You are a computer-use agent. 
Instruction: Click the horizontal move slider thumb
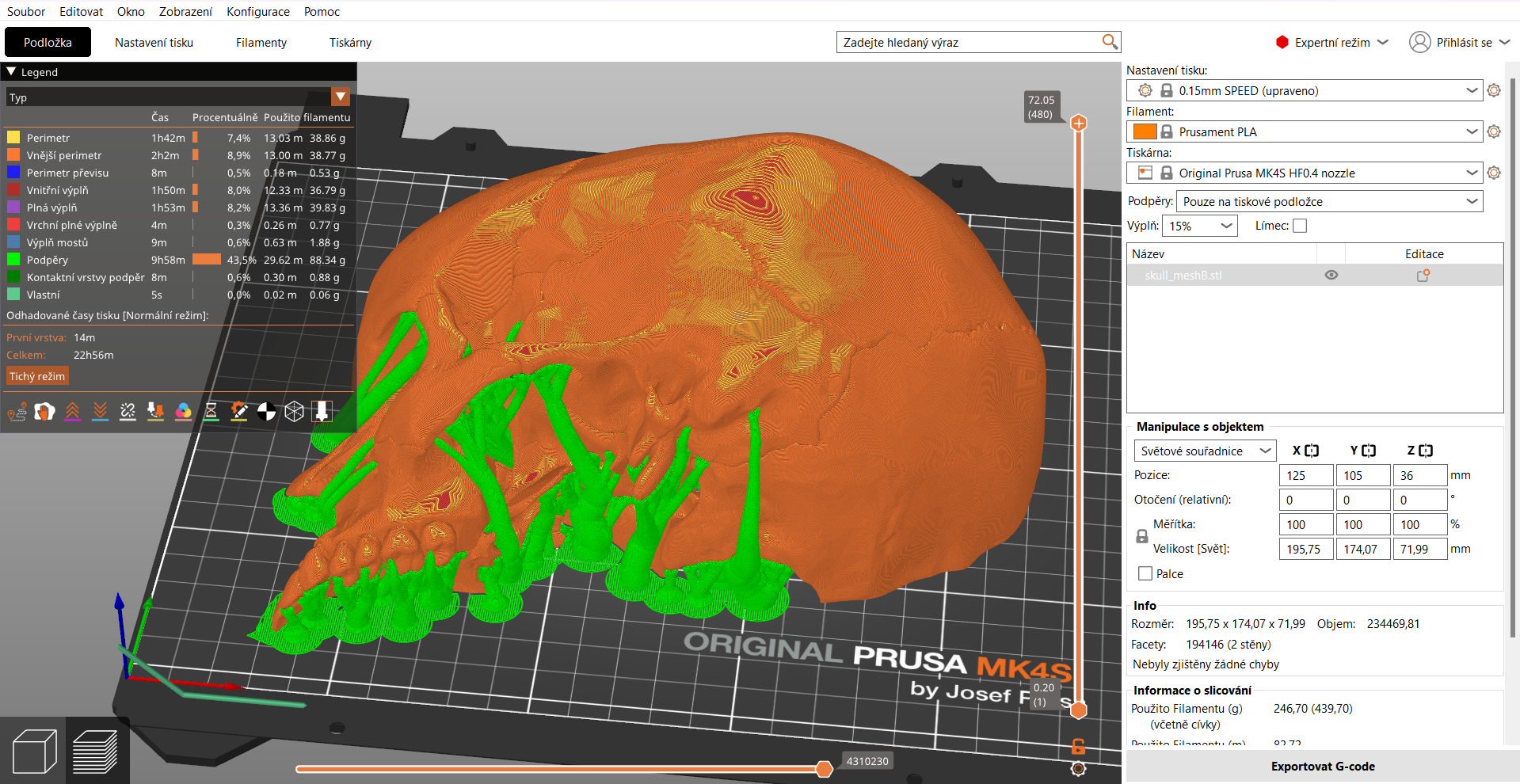pos(824,768)
